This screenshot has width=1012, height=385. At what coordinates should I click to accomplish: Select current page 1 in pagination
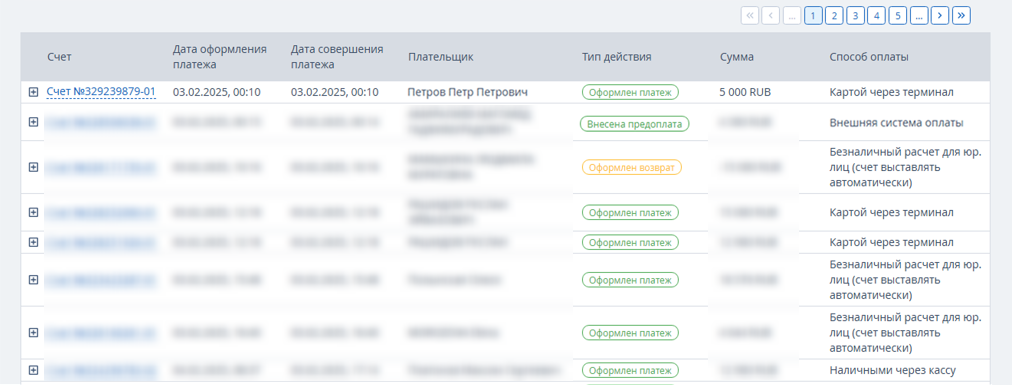point(813,15)
